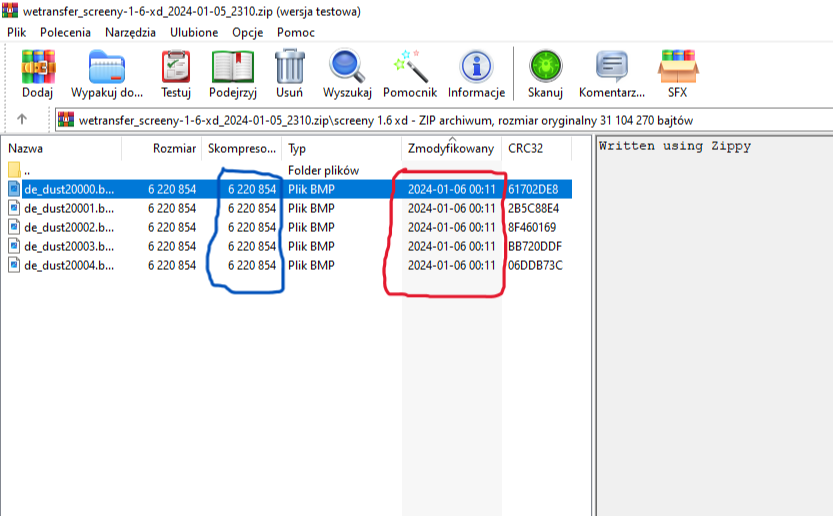
Task: Open the Komentarz comment icon
Action: coord(611,67)
